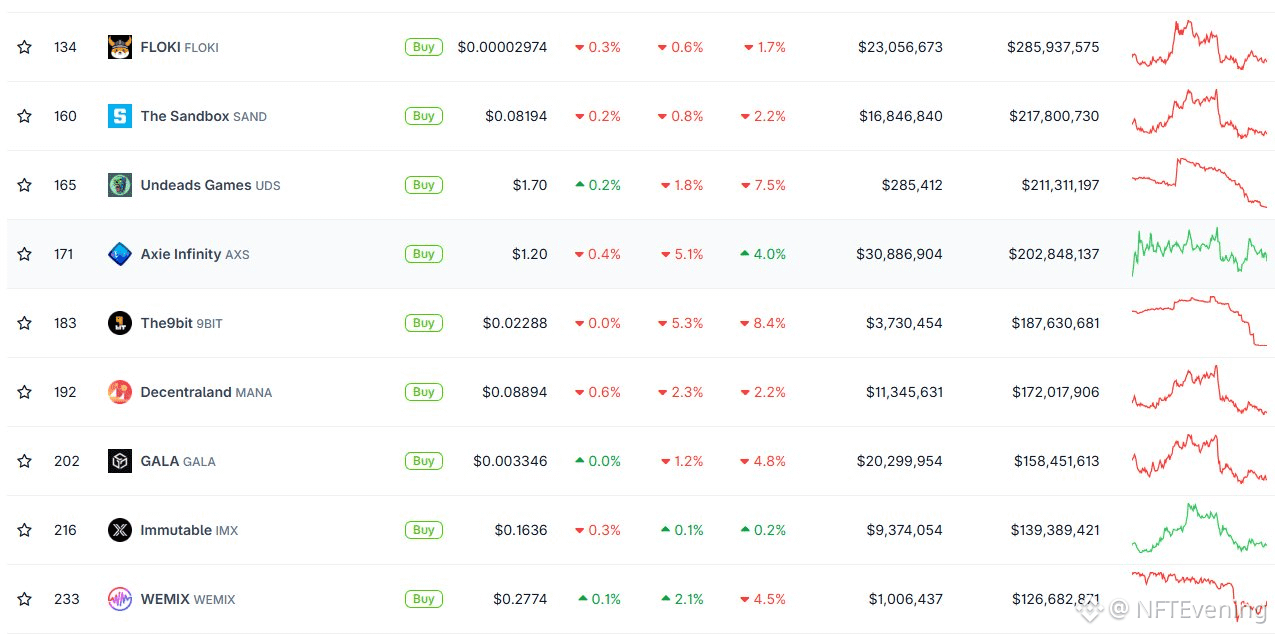Click the Buy button for The9bit
The width and height of the screenshot is (1275, 634).
424,323
